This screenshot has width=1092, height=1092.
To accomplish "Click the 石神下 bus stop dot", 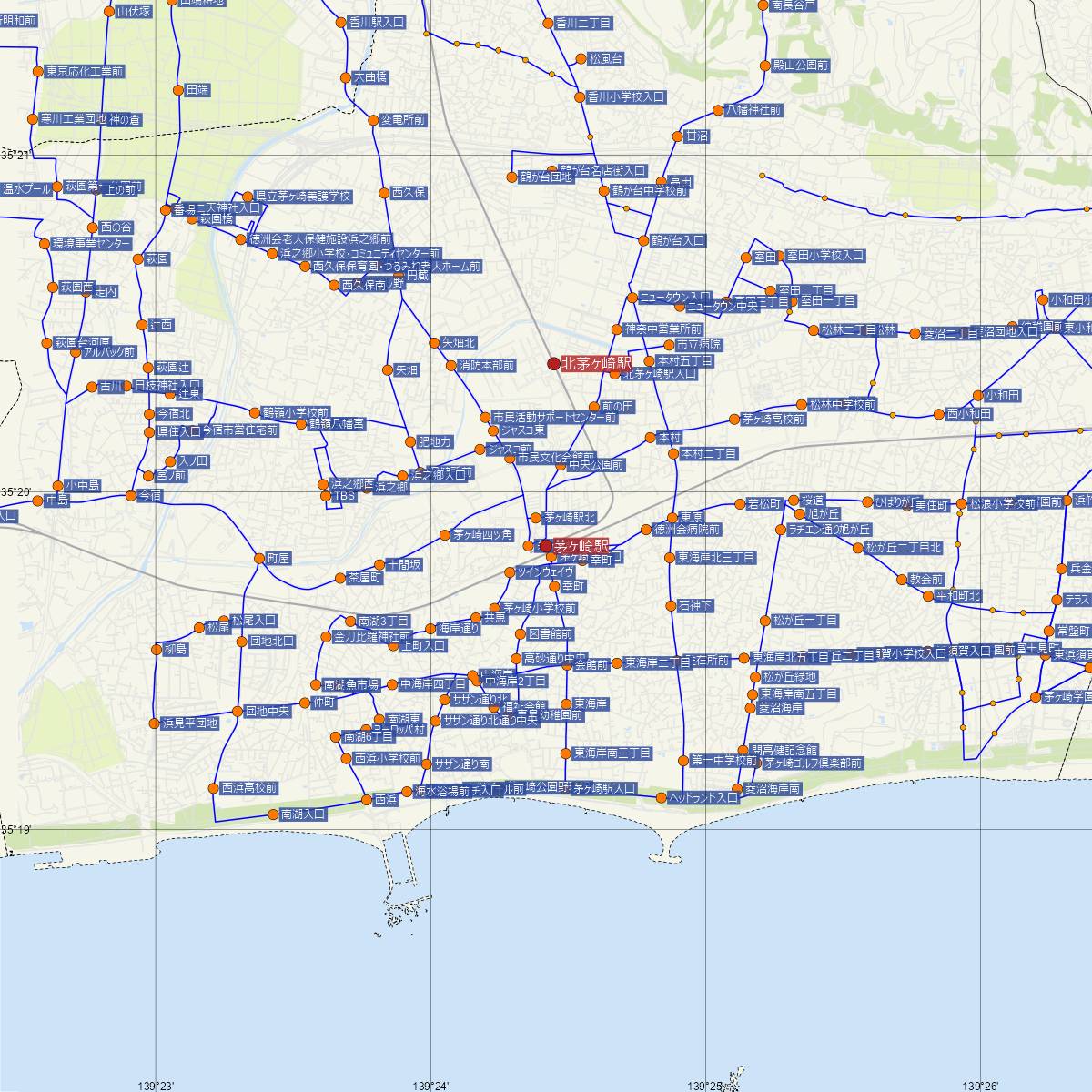I will point(672,605).
